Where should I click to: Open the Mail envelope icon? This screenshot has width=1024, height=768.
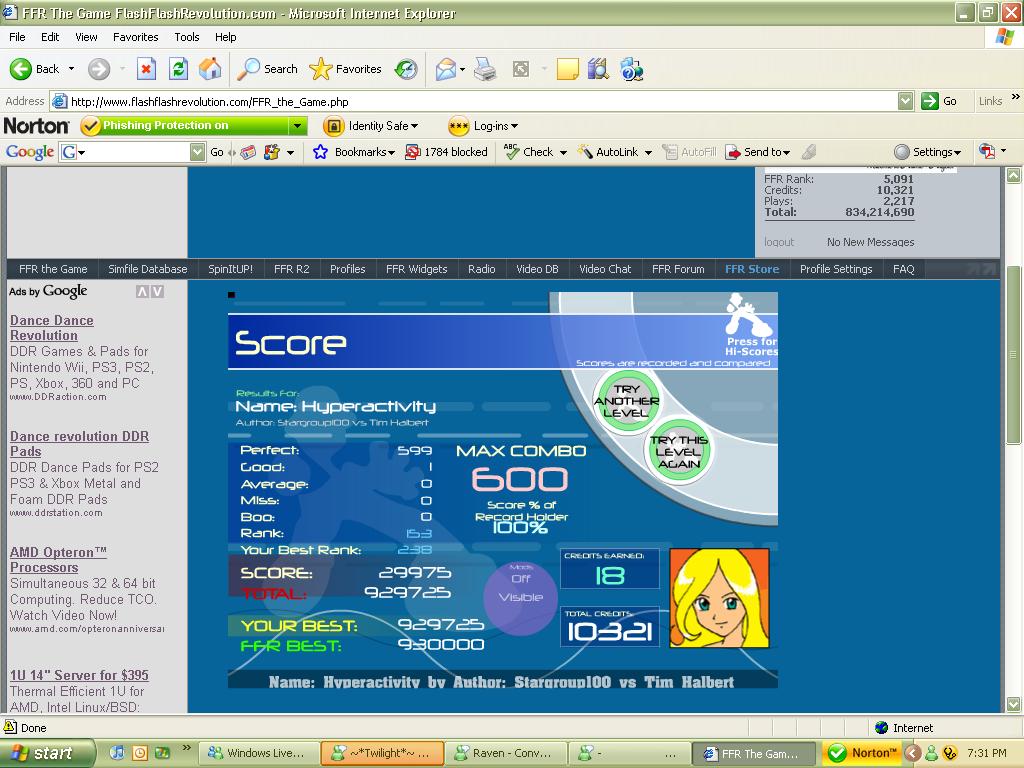click(446, 69)
